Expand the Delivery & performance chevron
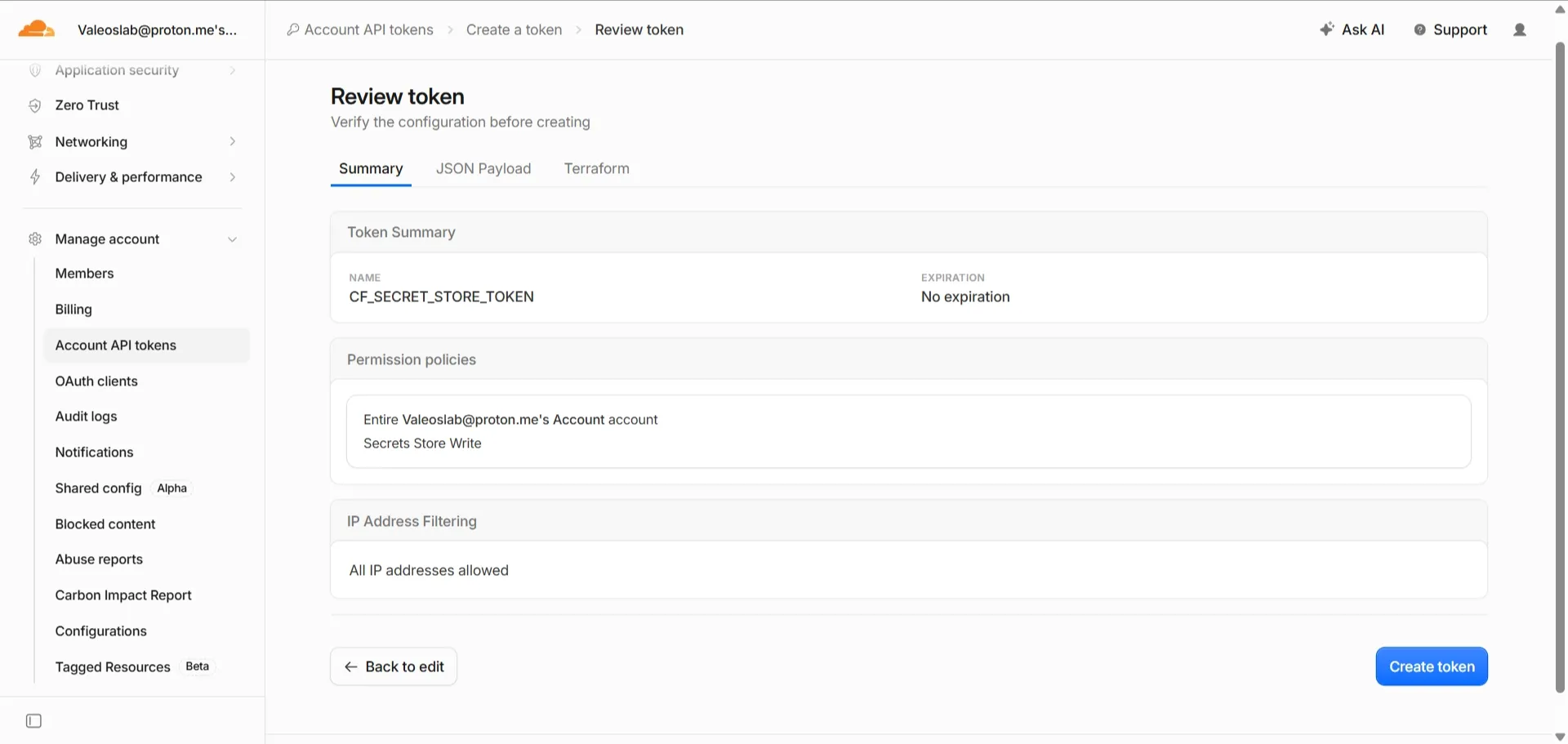Screen dimensions: 1568x744 pos(233,177)
